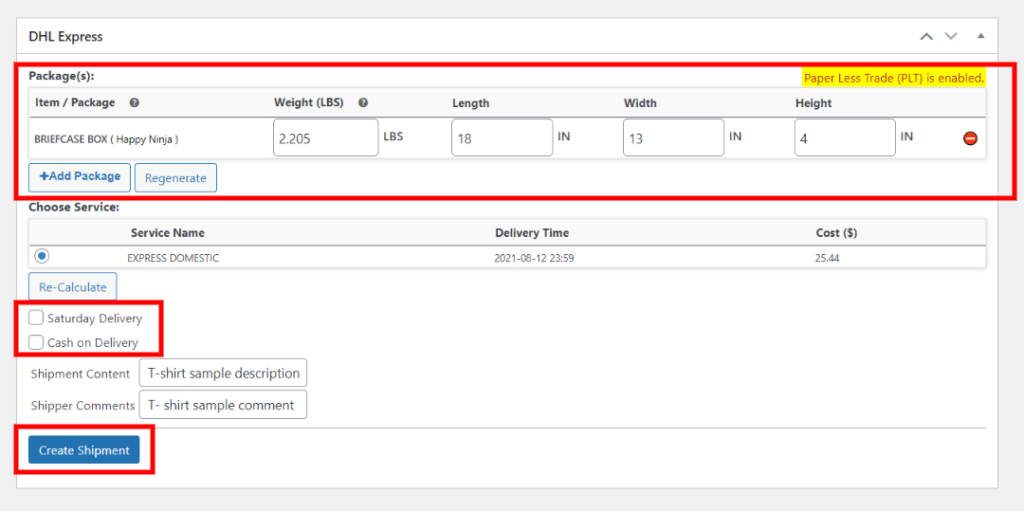The image size is (1024, 511).
Task: Remove the BRIEFCASE BOX package row
Action: click(970, 139)
